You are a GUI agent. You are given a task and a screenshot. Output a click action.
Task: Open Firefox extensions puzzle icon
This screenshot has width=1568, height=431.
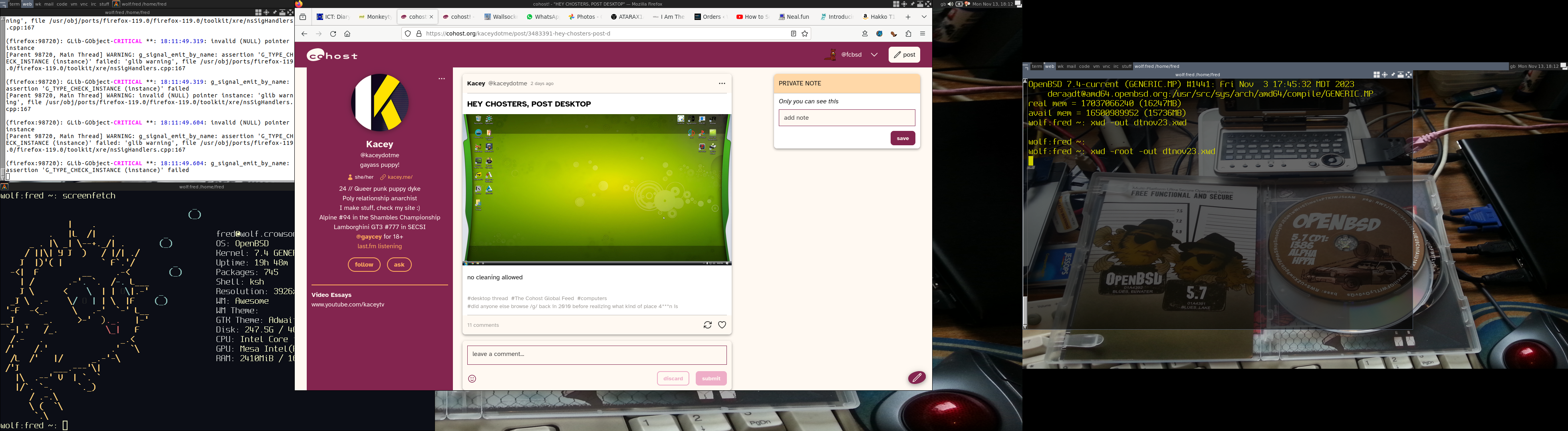(908, 34)
